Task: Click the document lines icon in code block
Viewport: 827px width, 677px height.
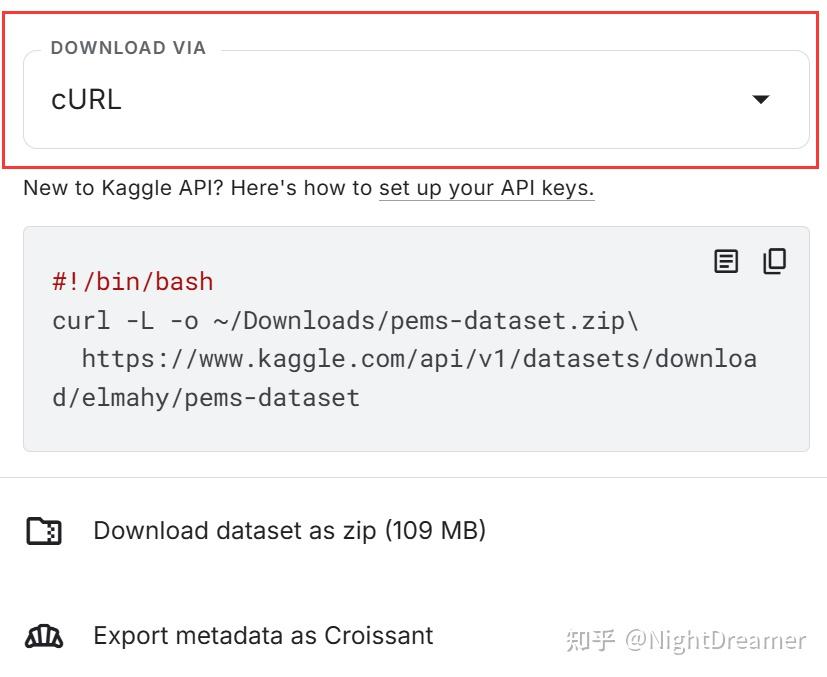Action: 726,262
